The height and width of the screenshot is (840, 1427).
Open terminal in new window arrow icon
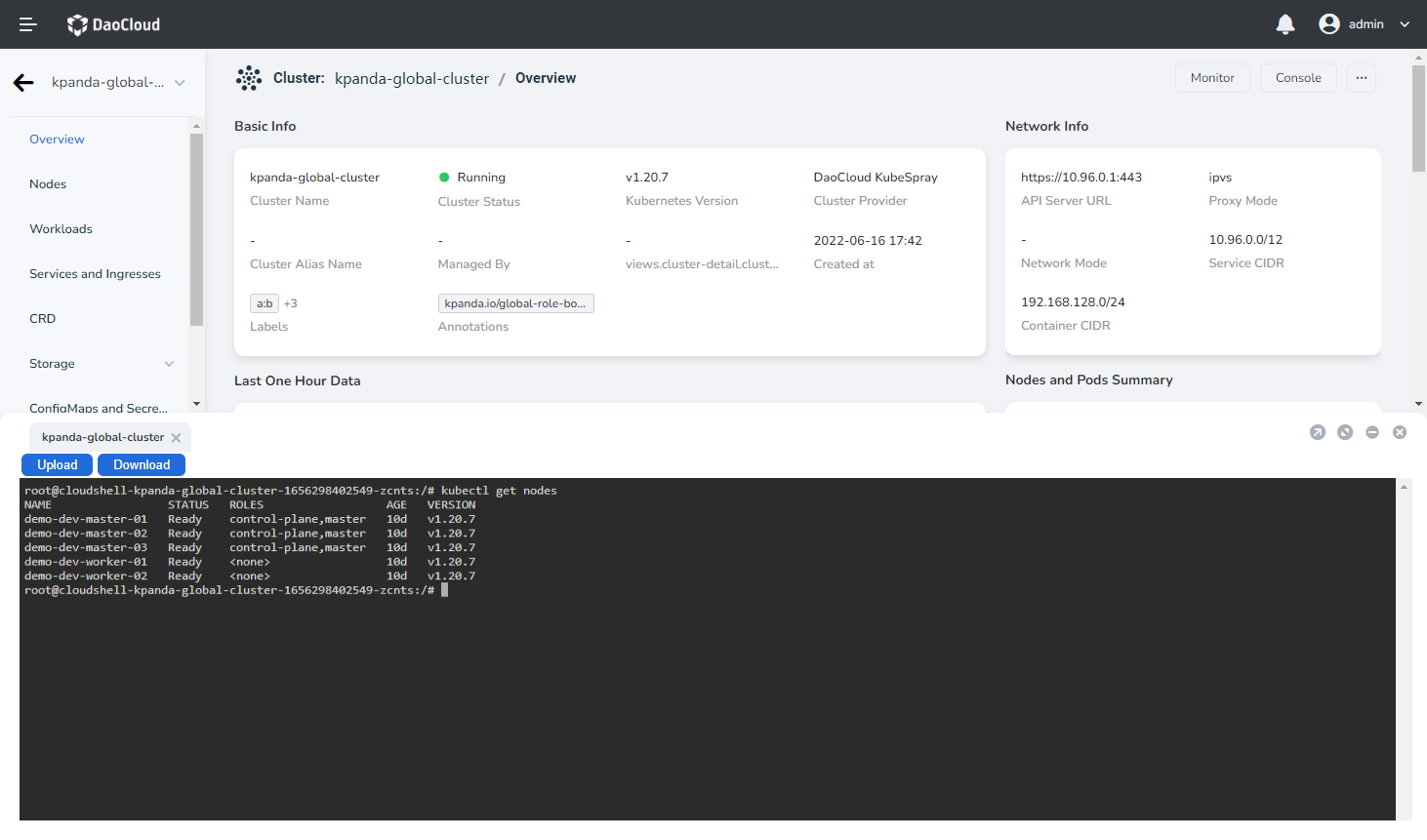click(1318, 432)
